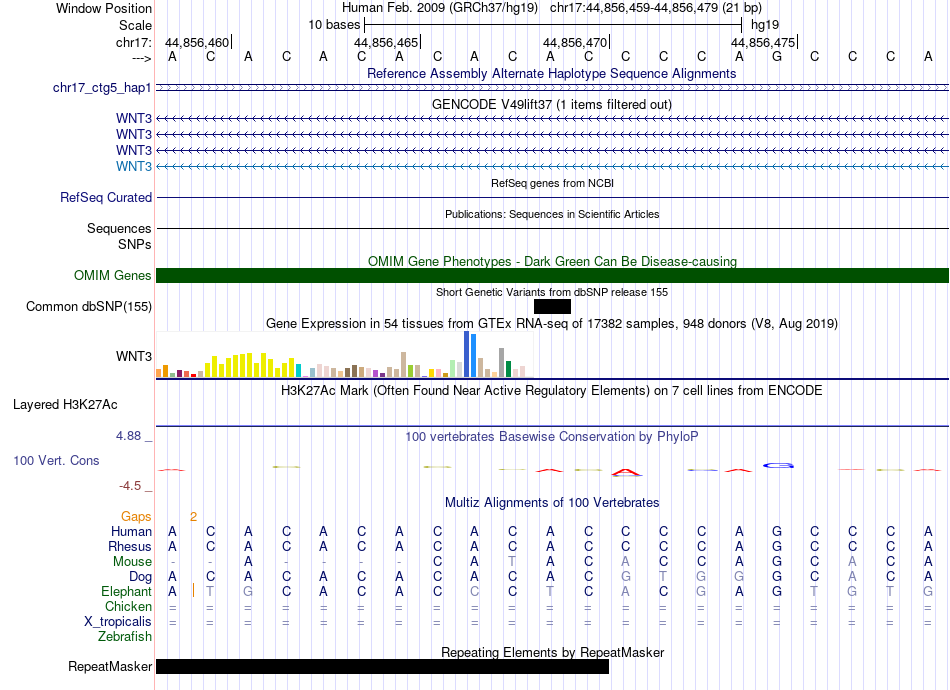Click 'Reference Assembly Alternate Haplotype Sequence Alignments' title

[551, 73]
